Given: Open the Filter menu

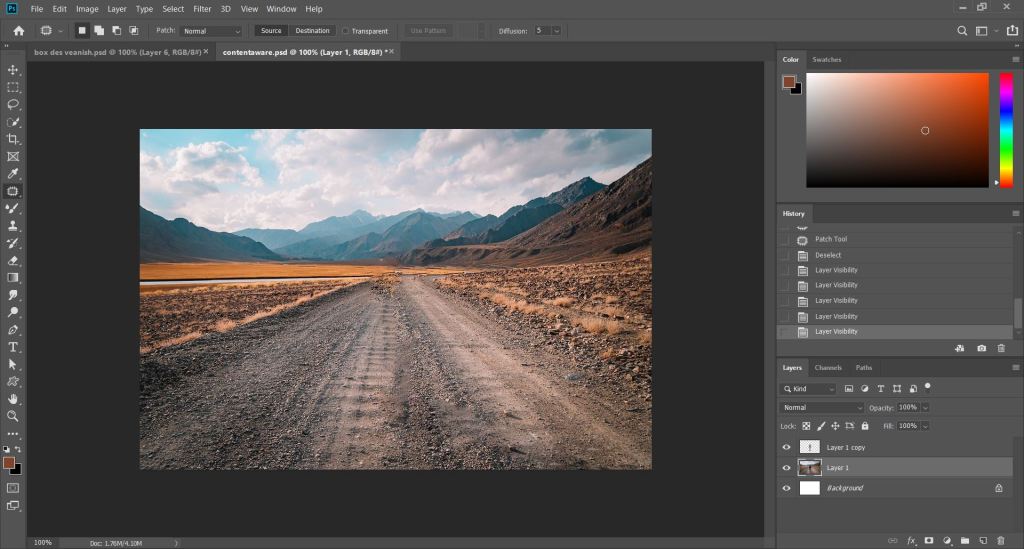Looking at the screenshot, I should click(x=202, y=9).
